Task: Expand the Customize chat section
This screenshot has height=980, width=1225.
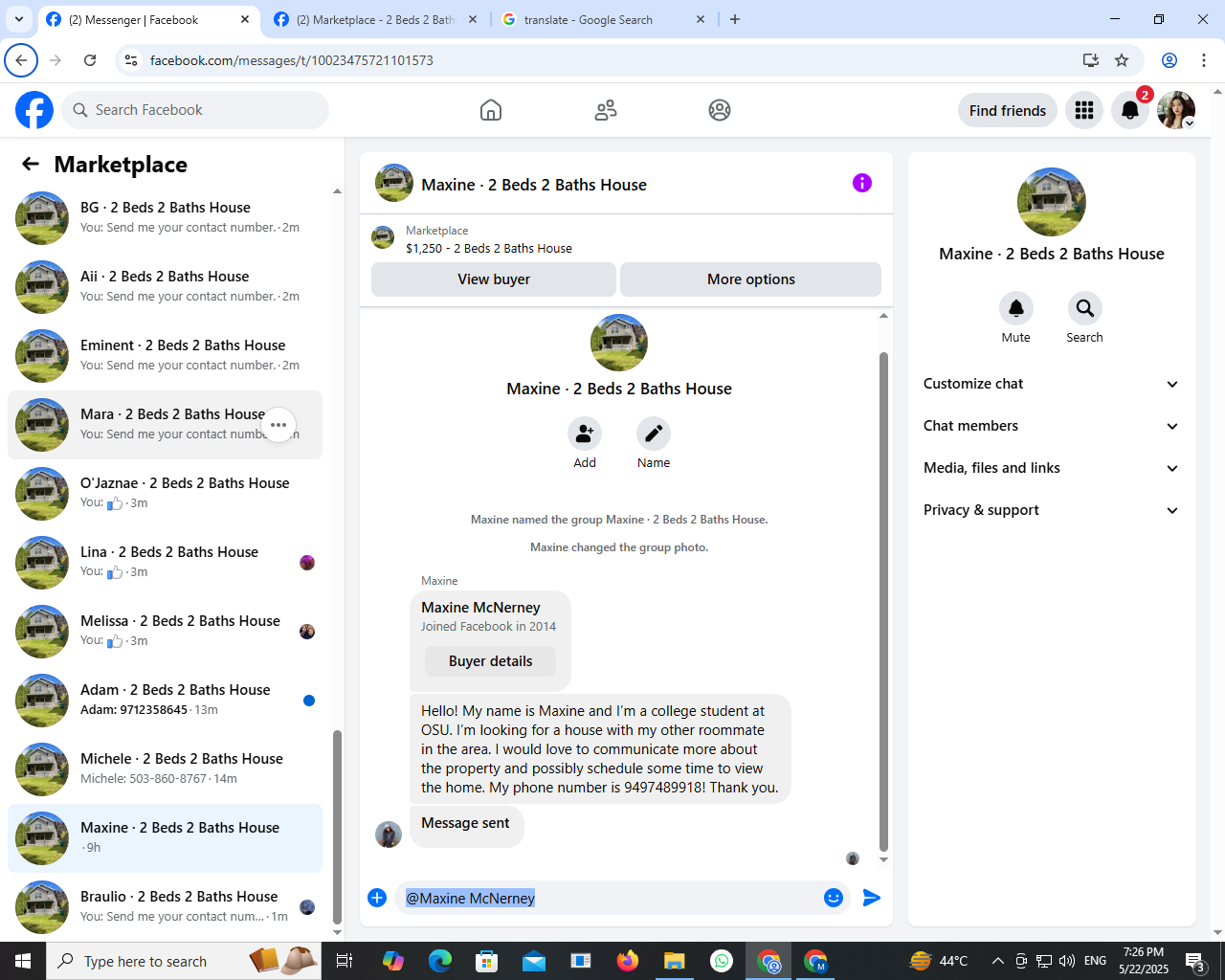Action: (1051, 384)
